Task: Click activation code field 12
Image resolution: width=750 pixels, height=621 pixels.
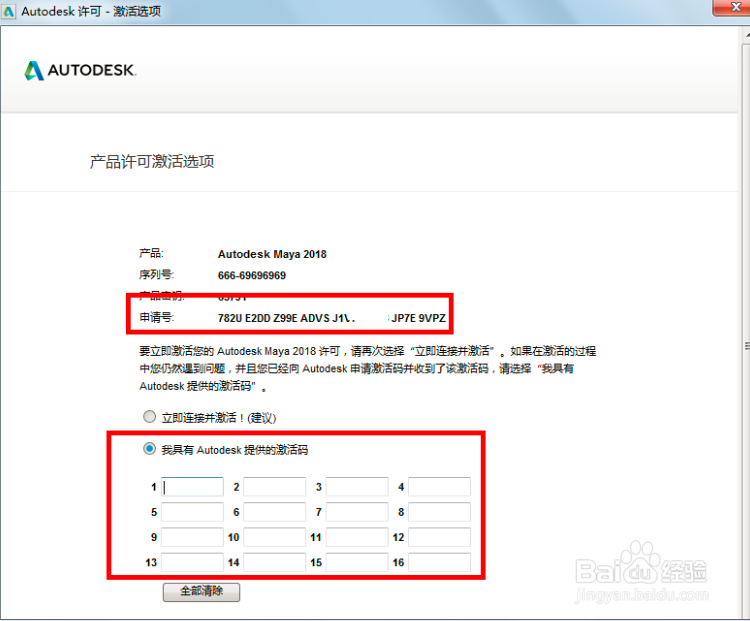Action: coord(439,537)
